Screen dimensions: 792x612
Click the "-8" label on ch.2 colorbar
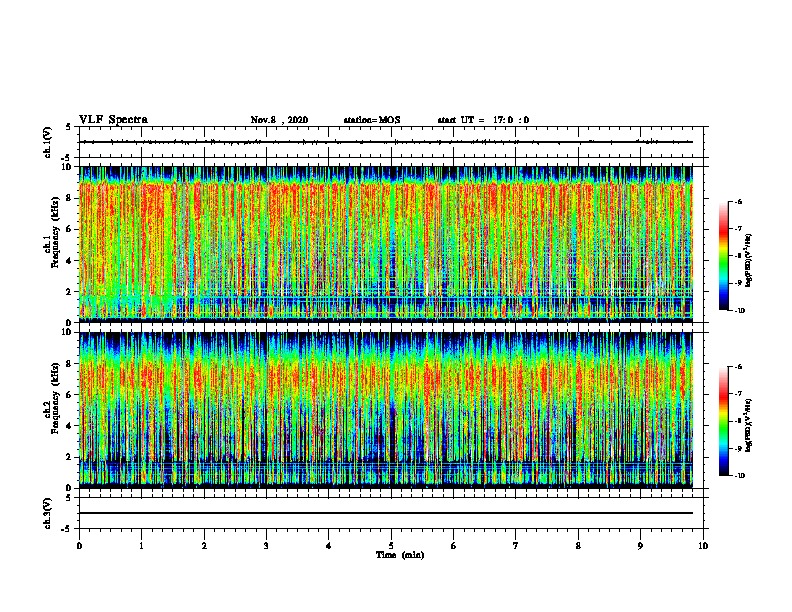click(x=737, y=421)
